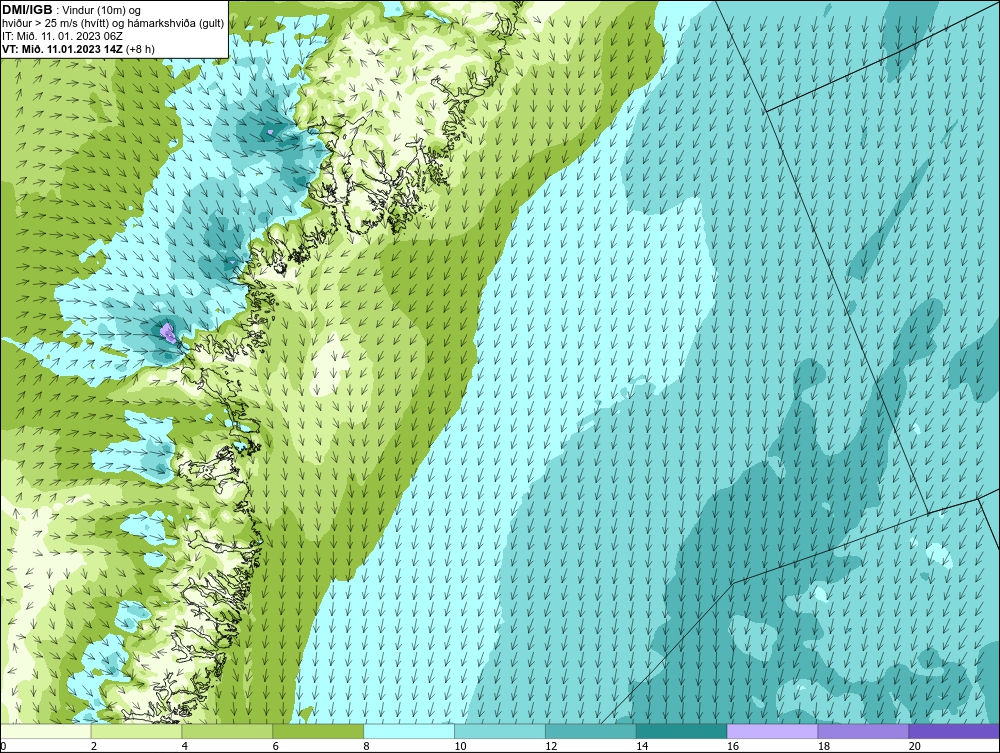
Task: Click the 18–20 m/s purple legend swatch
Action: (x=864, y=731)
